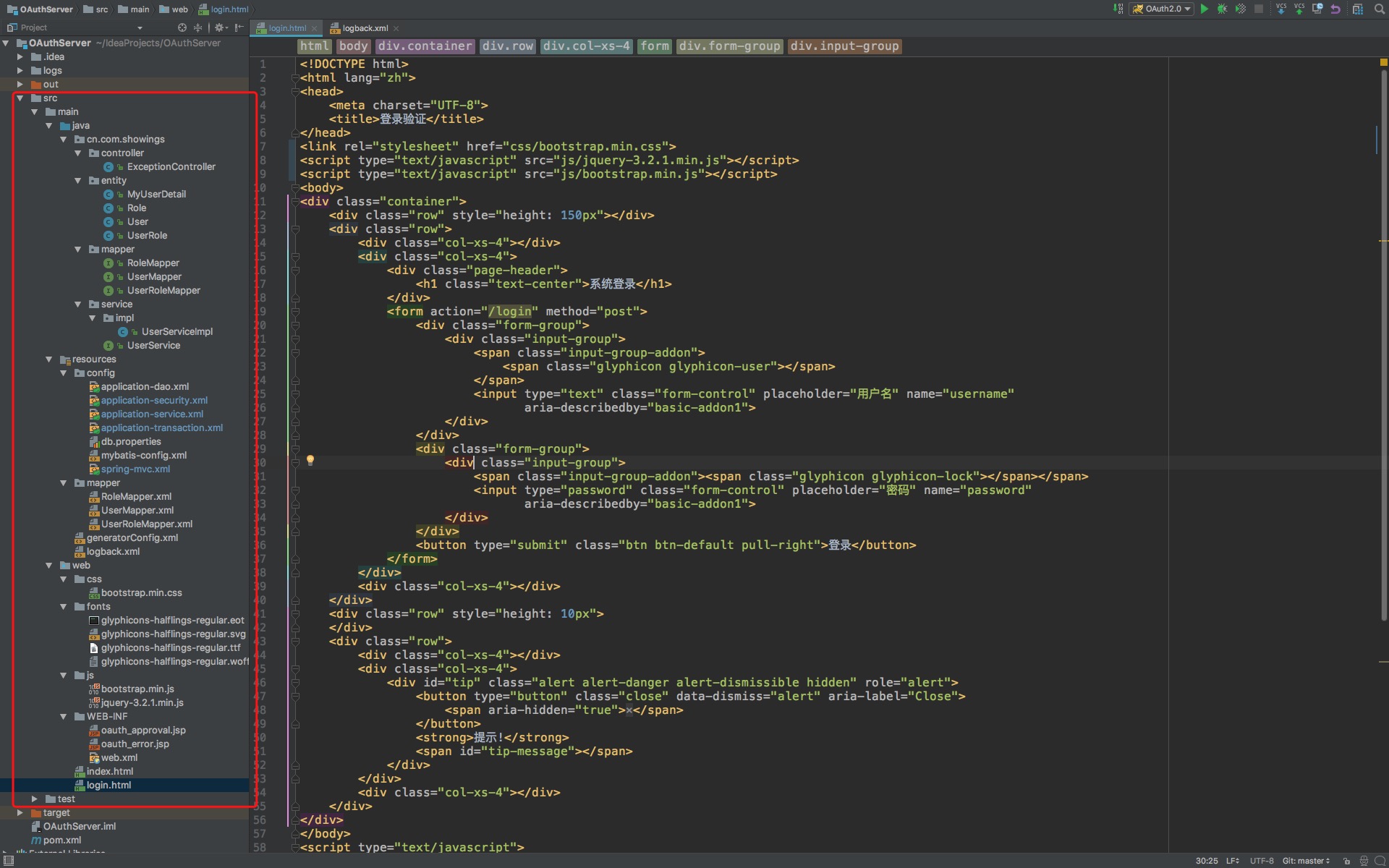Collapse the entity folder in tree
The image size is (1389, 868).
point(78,181)
